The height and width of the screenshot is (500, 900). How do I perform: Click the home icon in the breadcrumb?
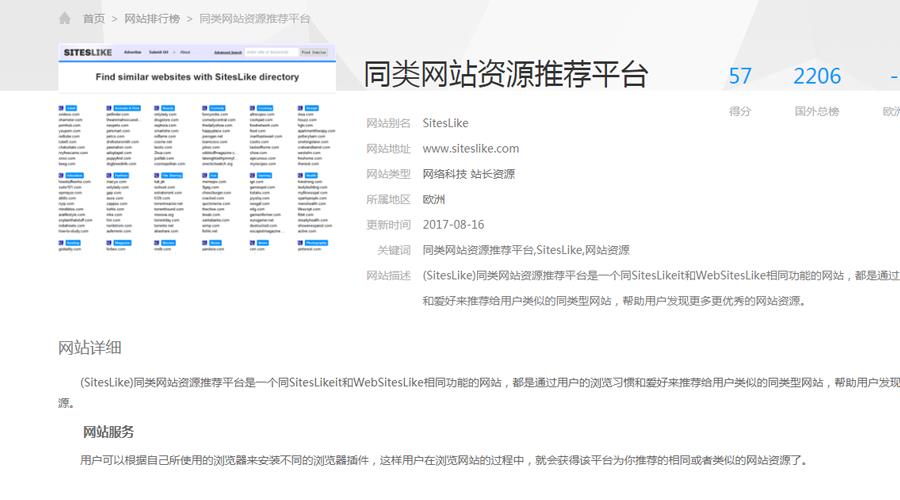tap(65, 19)
